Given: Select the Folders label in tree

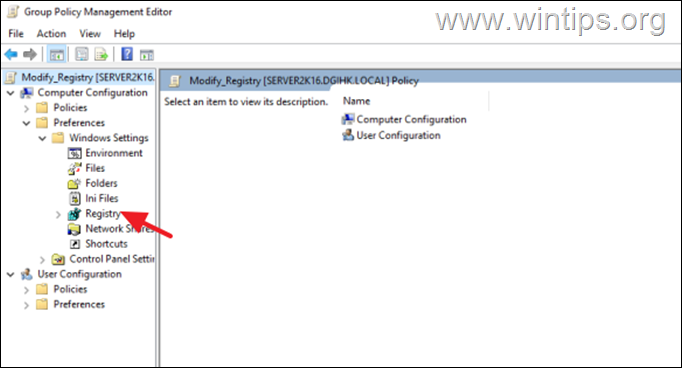Looking at the screenshot, I should [101, 183].
